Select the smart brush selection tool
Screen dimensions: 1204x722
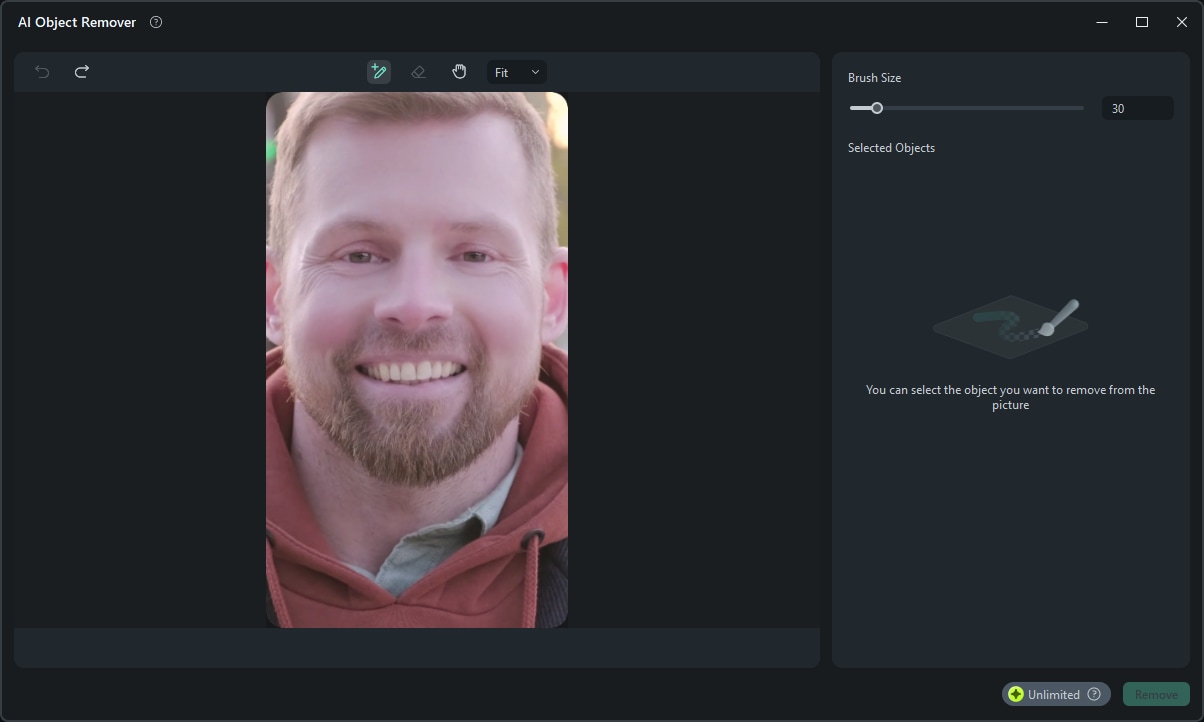coord(378,72)
